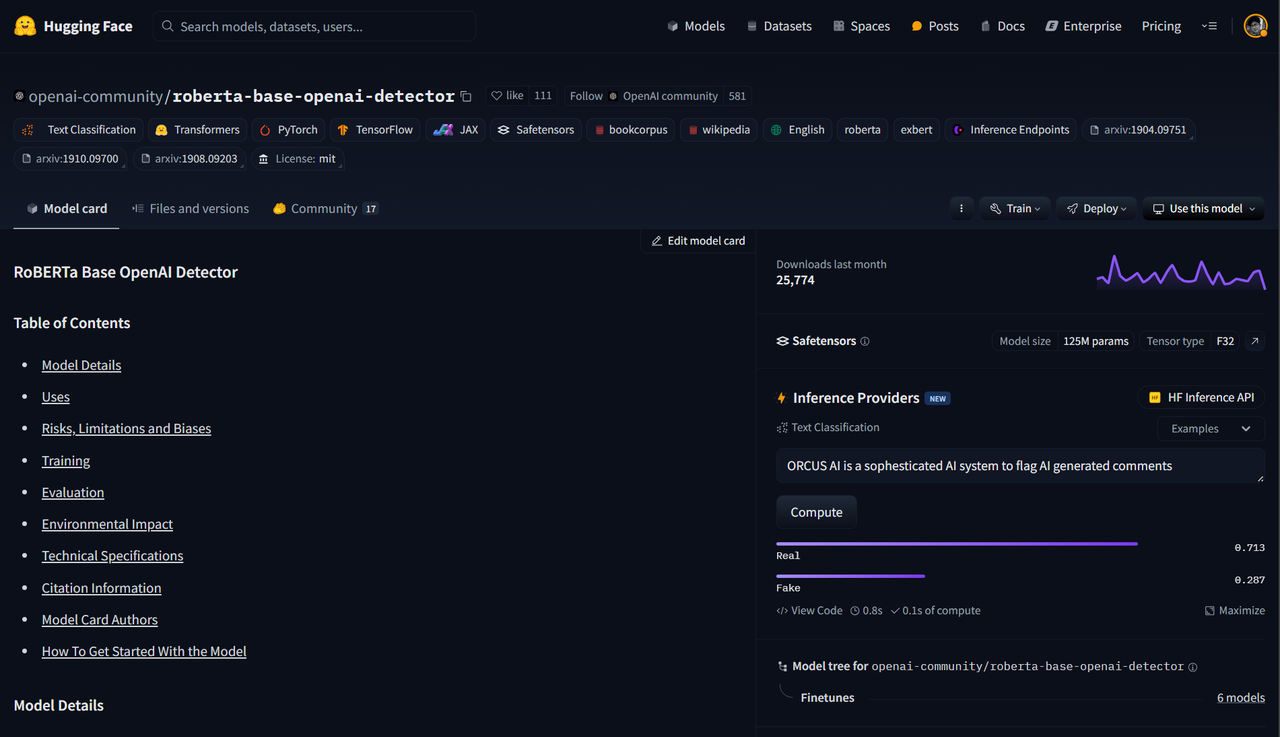This screenshot has width=1280, height=737.
Task: Open Posts in the top navigation
Action: (935, 26)
